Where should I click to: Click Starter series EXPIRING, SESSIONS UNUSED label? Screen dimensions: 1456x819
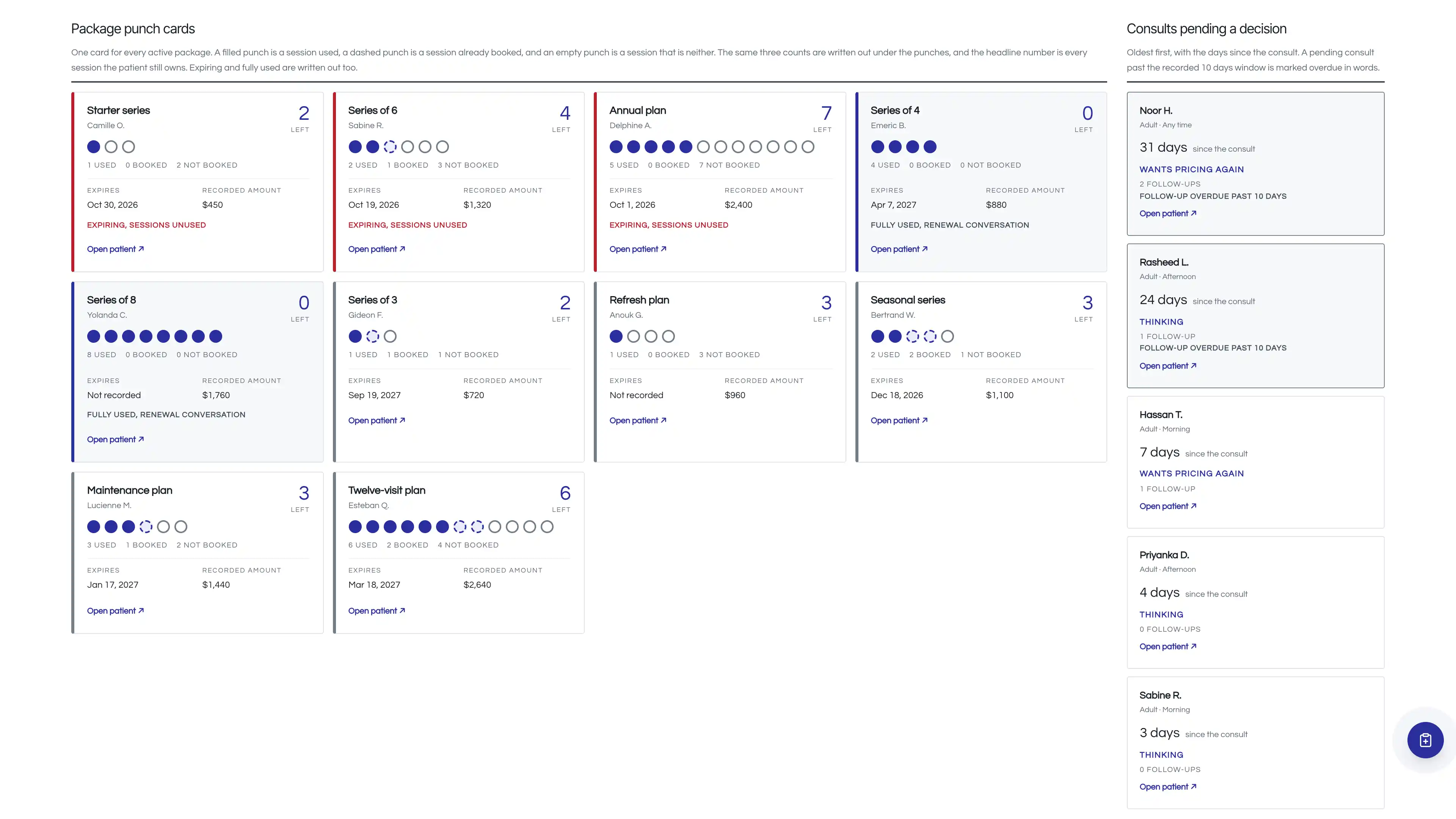click(146, 225)
